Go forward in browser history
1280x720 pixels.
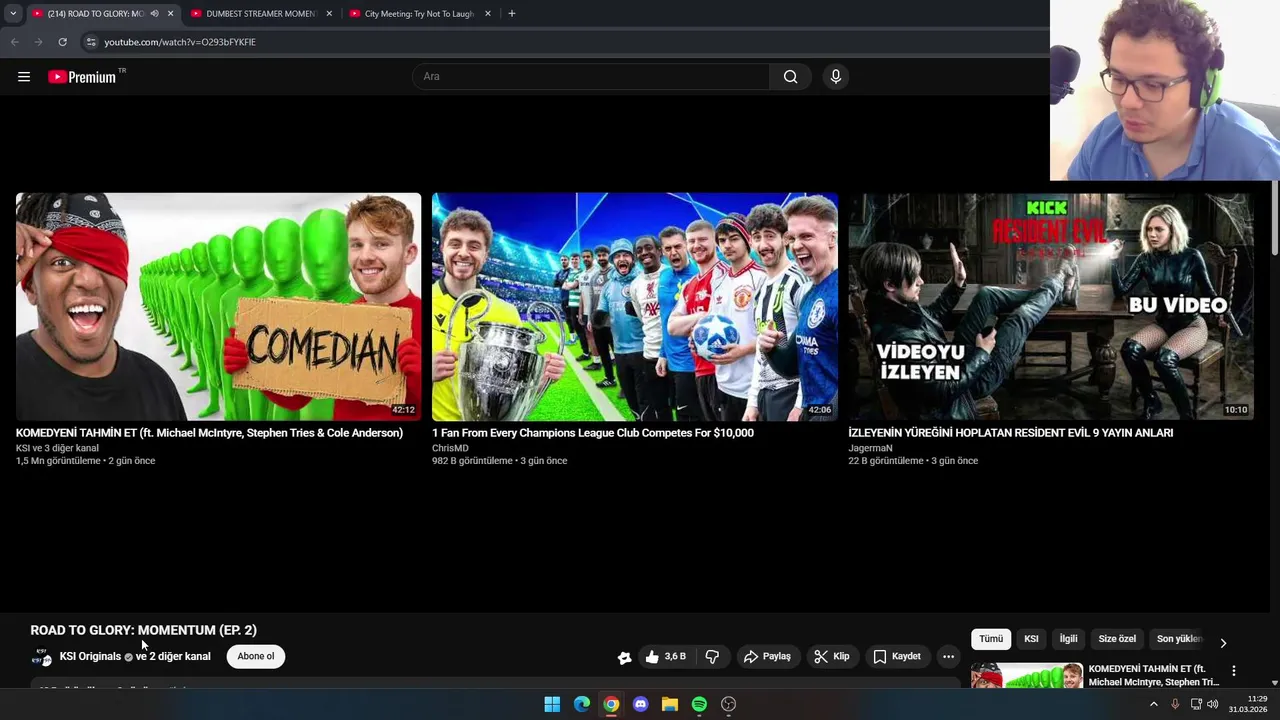coord(38,42)
